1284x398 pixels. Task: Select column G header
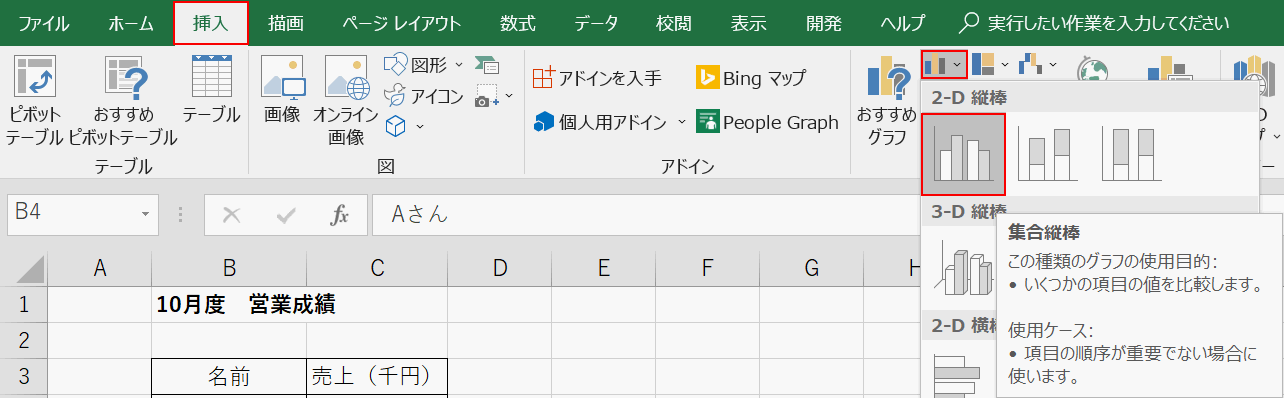(x=812, y=268)
